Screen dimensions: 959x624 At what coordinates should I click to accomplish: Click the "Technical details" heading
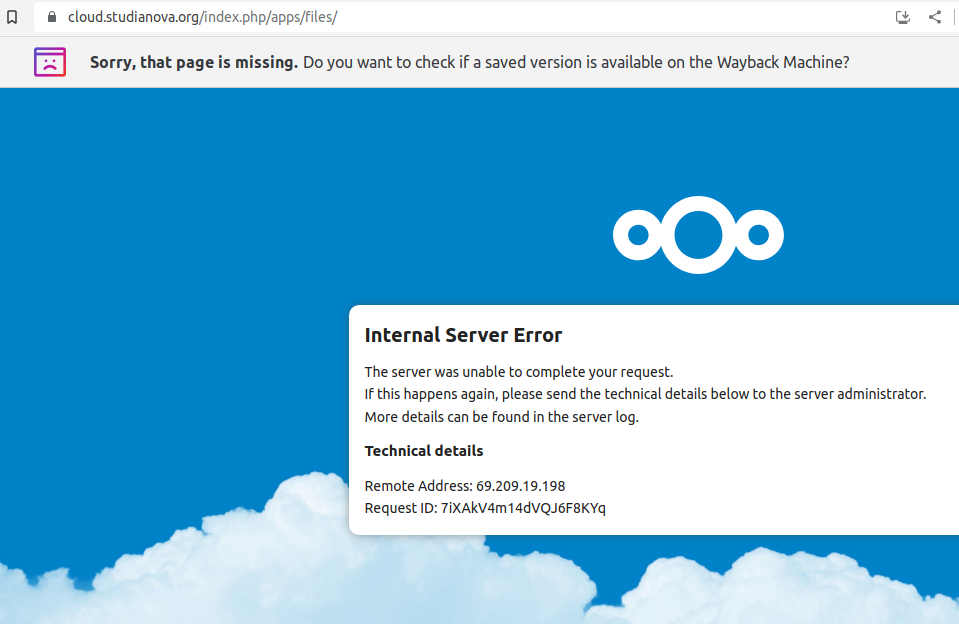(423, 450)
